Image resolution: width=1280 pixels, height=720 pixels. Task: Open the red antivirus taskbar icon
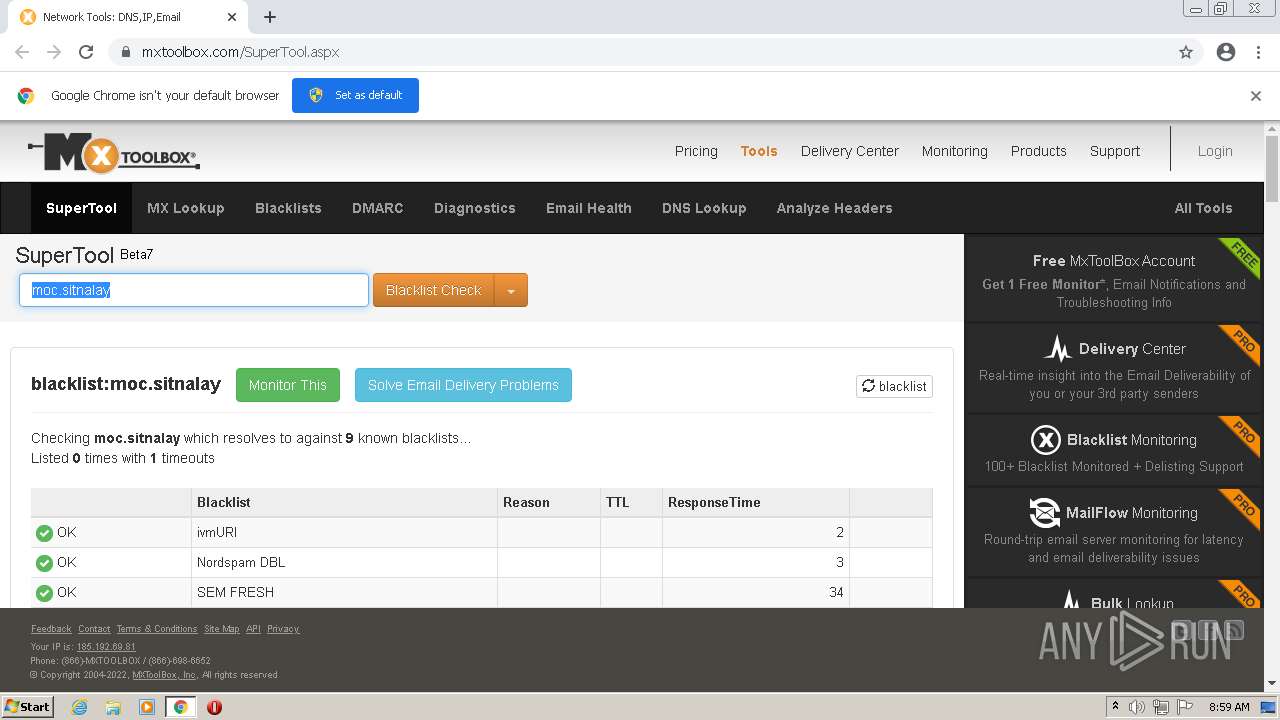[x=214, y=707]
